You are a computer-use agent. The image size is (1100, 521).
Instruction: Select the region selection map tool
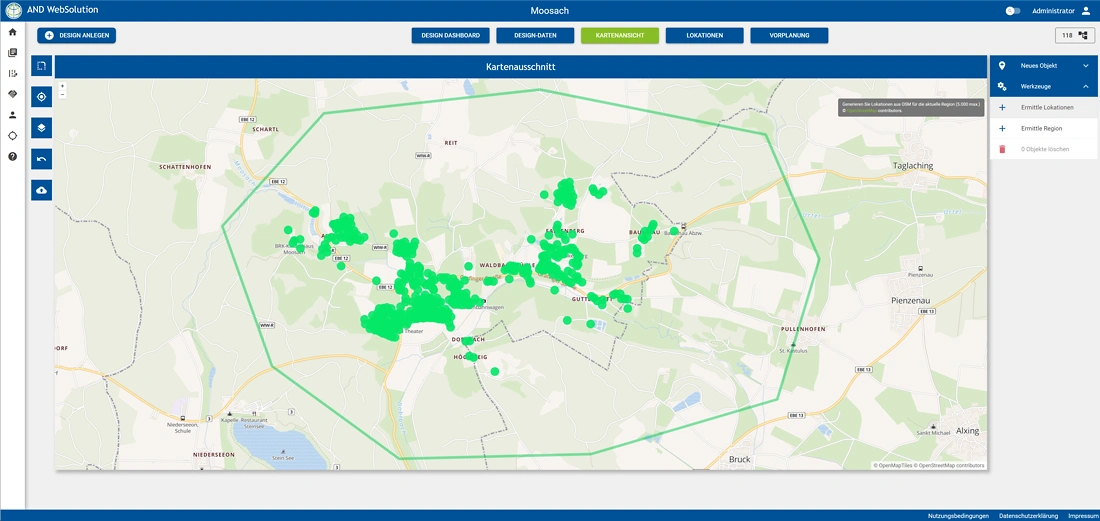coord(41,66)
